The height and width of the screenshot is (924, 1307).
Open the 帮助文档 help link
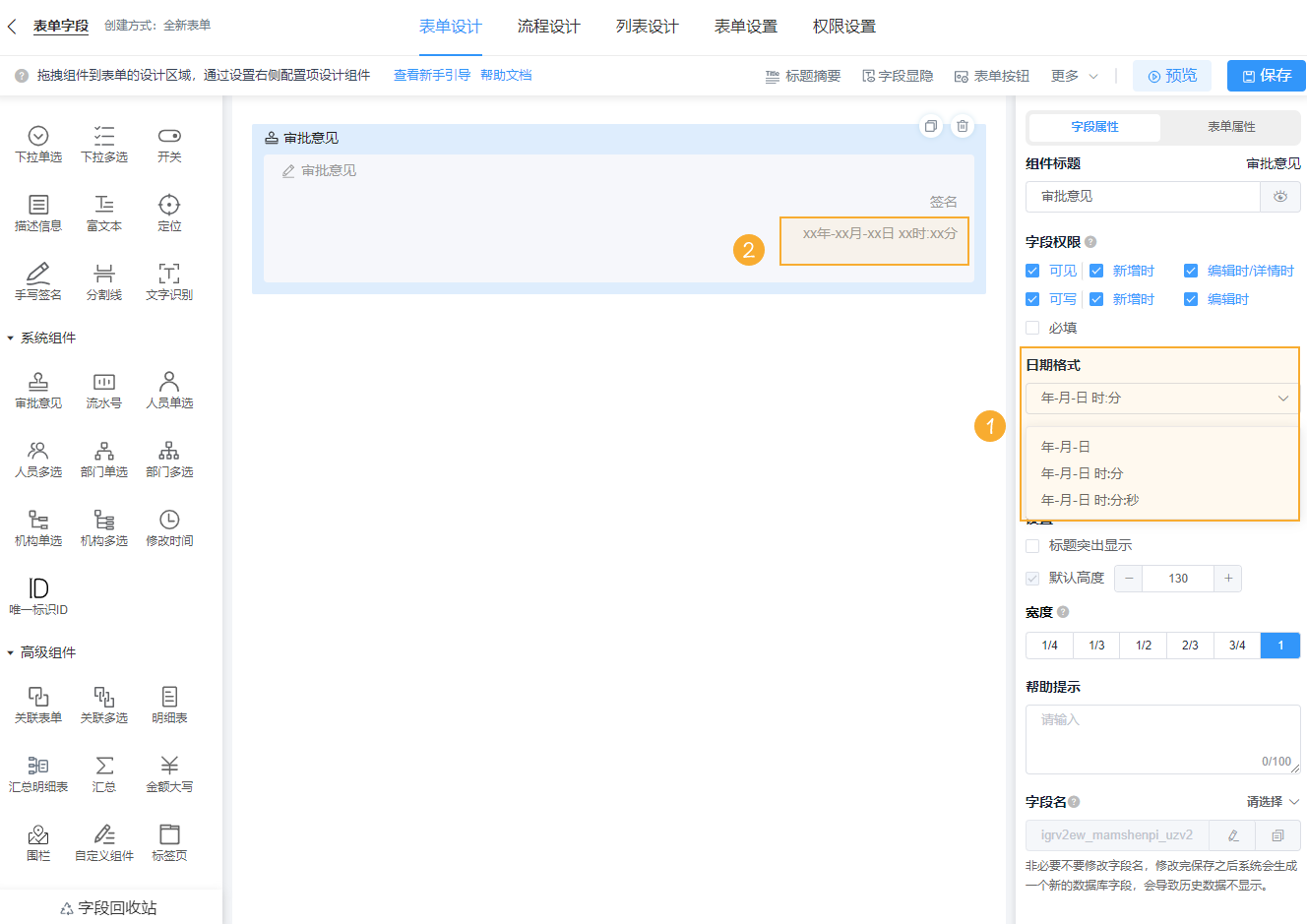click(x=507, y=74)
